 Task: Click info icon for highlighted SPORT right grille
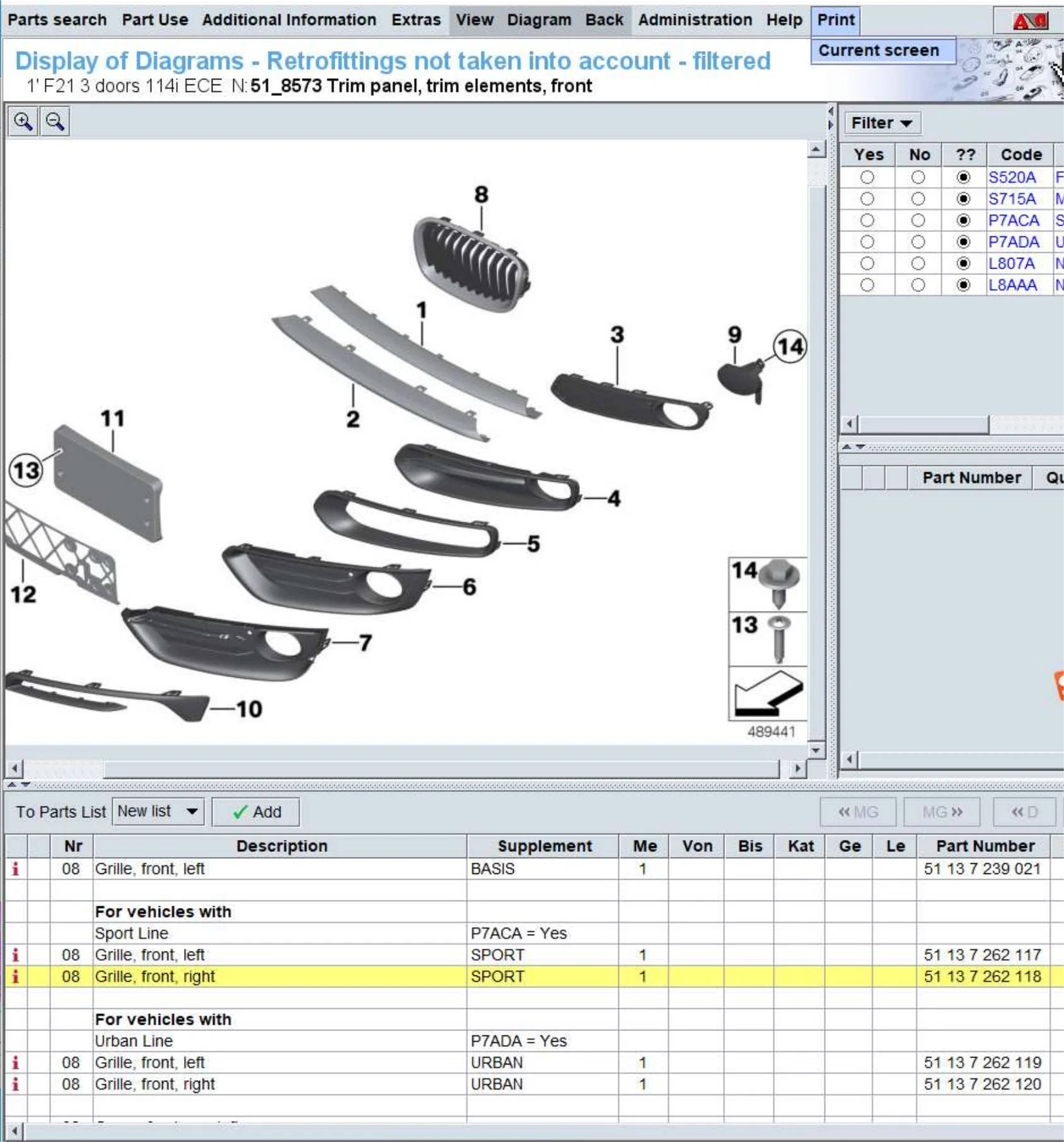(x=16, y=977)
